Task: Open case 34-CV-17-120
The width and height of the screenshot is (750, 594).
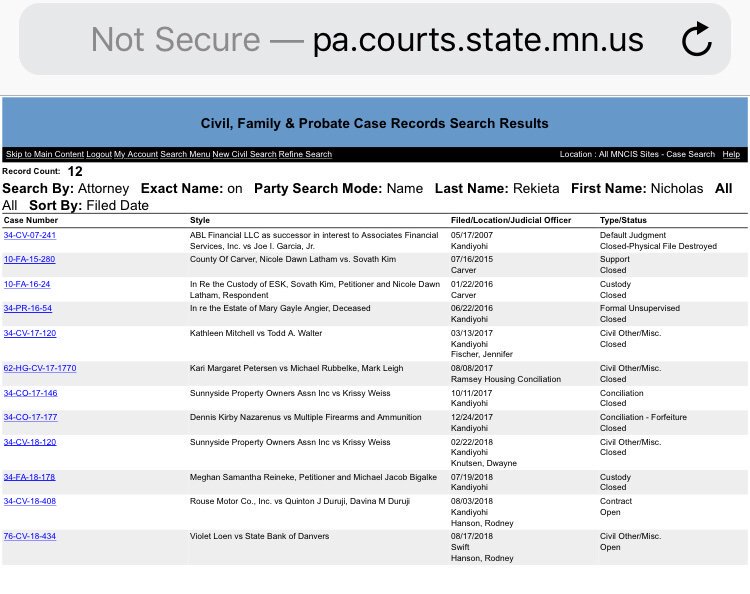Action: click(30, 333)
